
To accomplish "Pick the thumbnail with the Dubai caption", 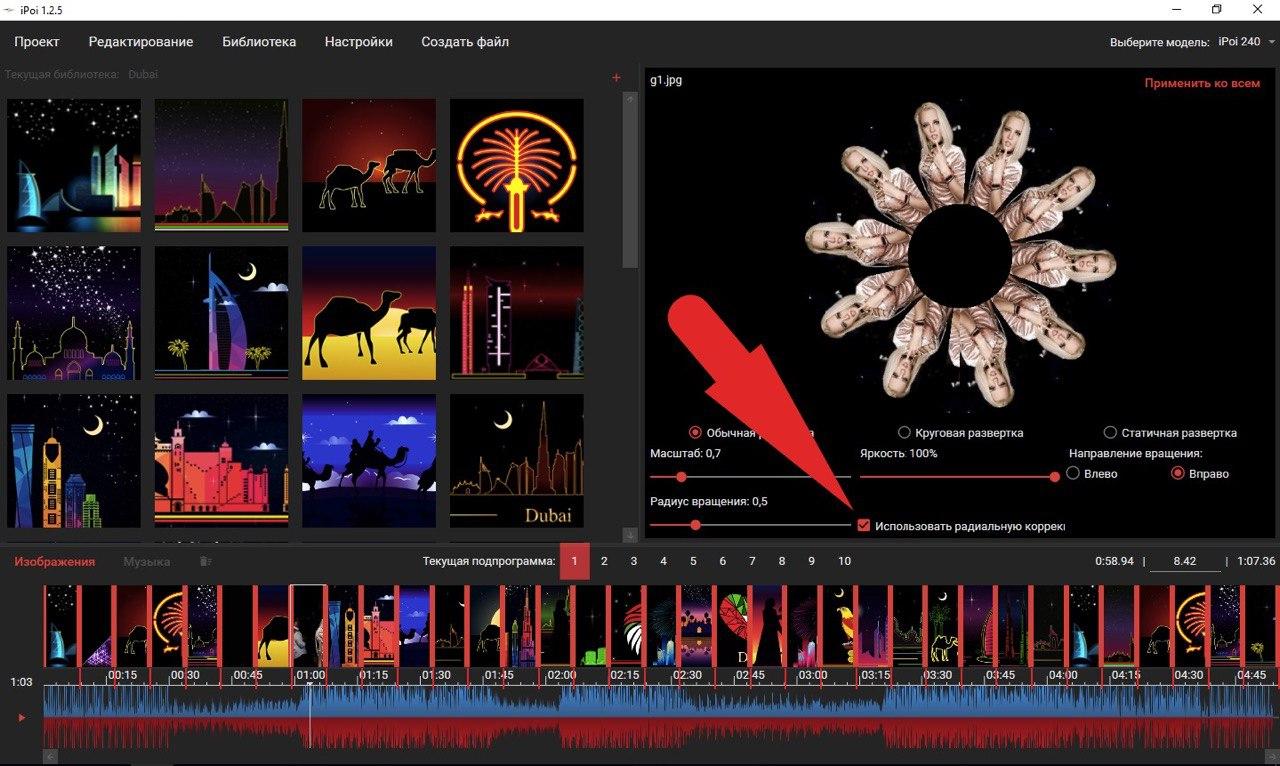I will coord(517,461).
